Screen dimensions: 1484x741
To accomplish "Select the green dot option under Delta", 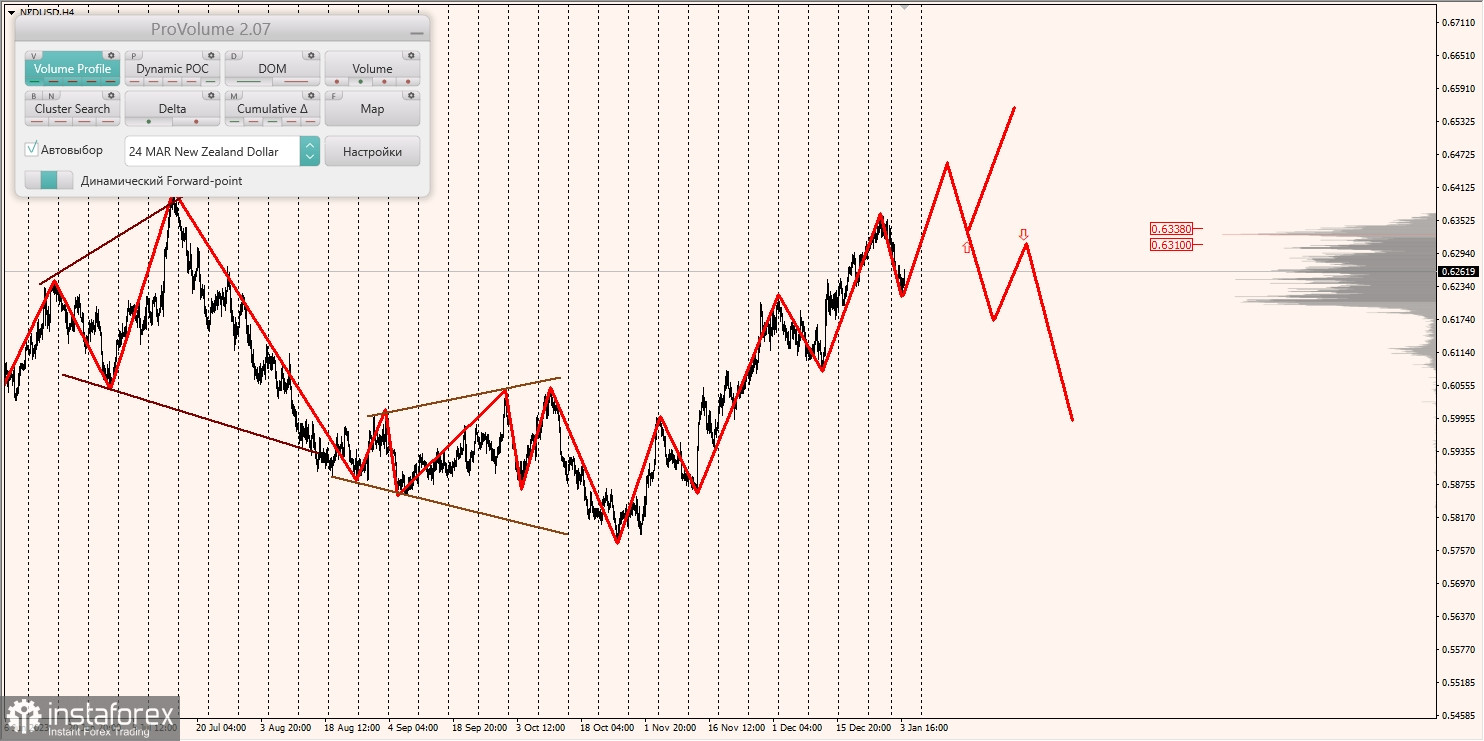I will [x=149, y=122].
